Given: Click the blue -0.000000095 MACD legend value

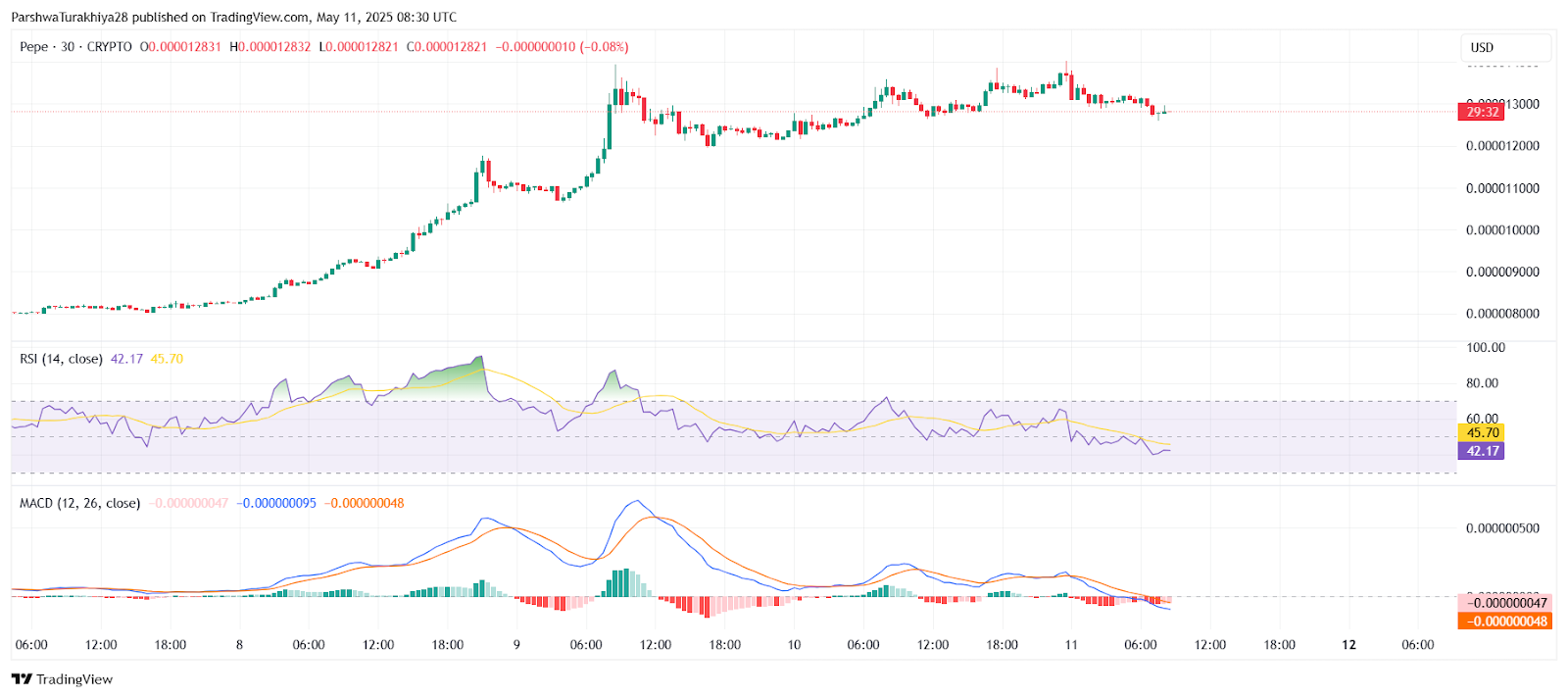Looking at the screenshot, I should pos(276,503).
